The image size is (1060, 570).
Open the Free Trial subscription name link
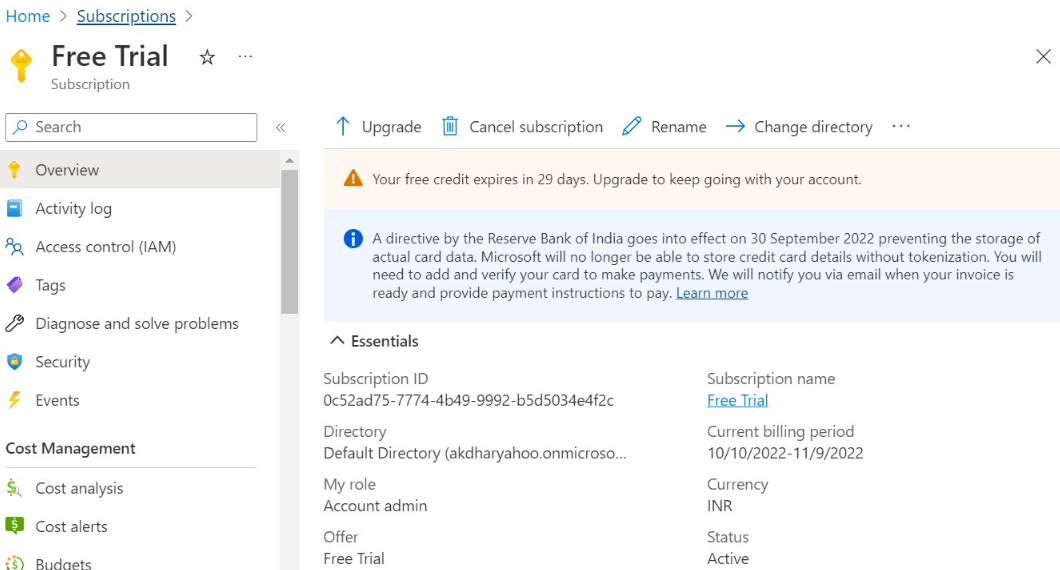[x=738, y=400]
